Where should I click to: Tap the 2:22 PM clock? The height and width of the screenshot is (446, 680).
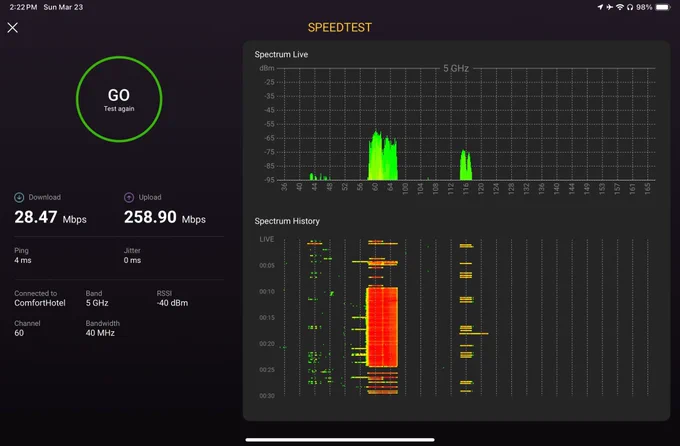[x=23, y=7]
